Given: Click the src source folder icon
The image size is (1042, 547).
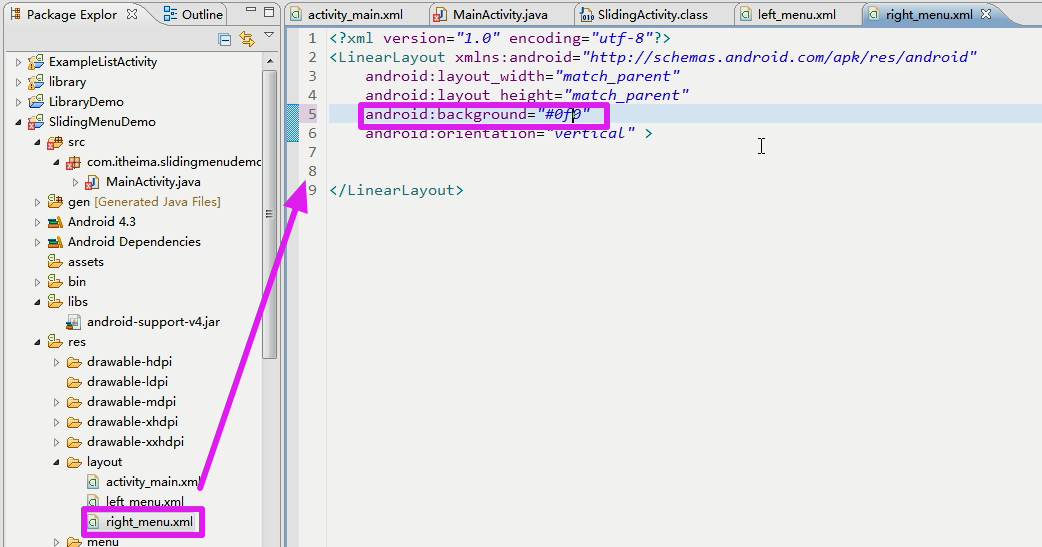Looking at the screenshot, I should (54, 142).
